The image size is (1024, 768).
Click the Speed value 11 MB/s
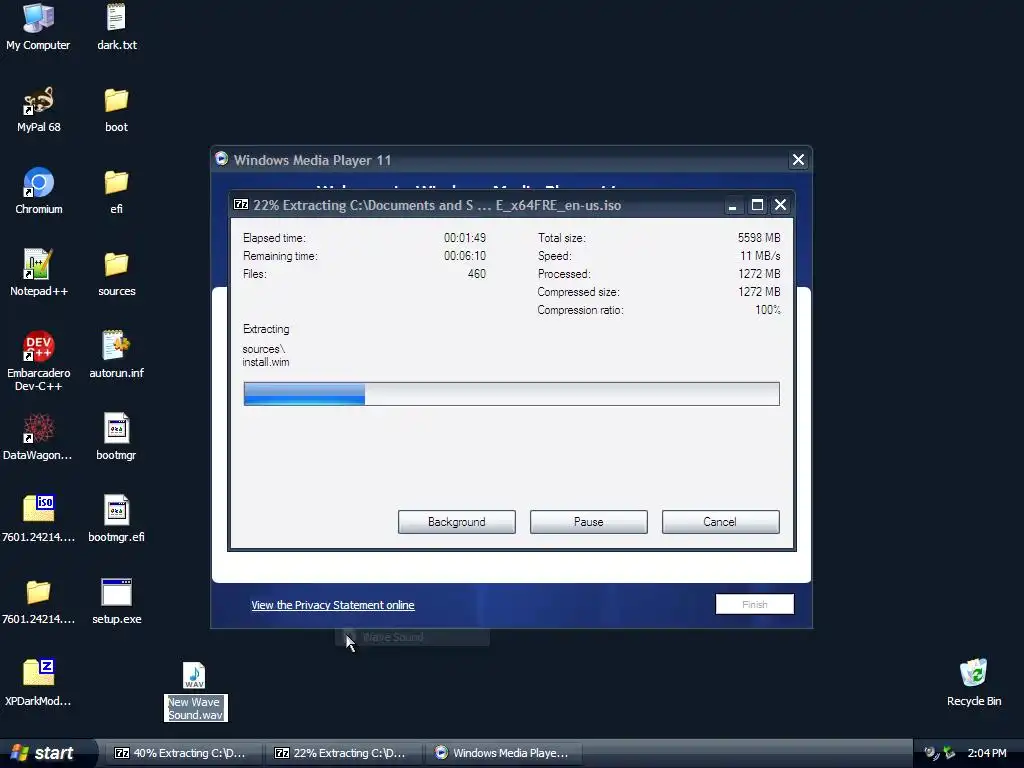click(x=760, y=256)
